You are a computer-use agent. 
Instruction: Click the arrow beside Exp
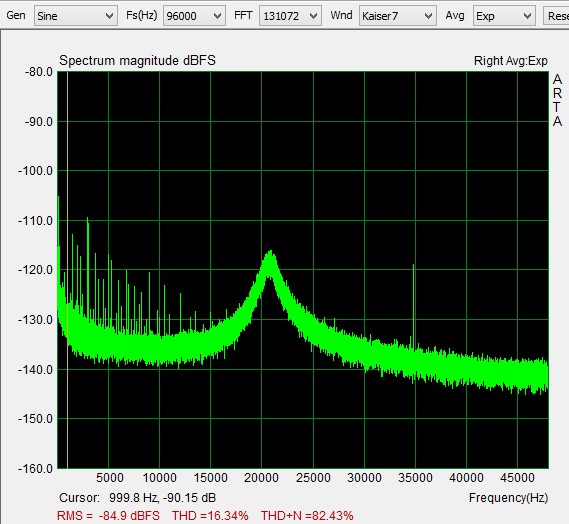pyautogui.click(x=527, y=16)
